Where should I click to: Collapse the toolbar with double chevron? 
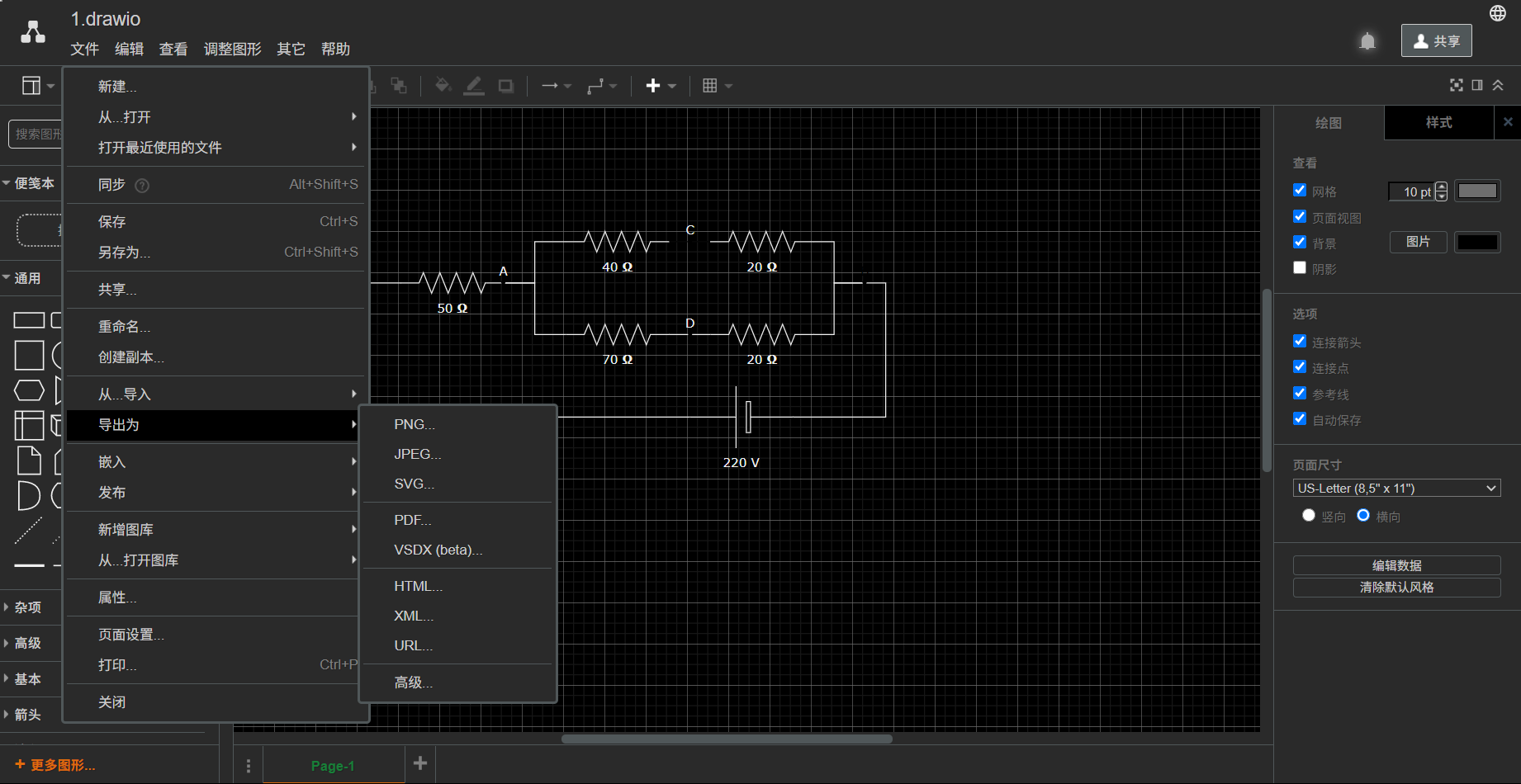[x=1498, y=85]
